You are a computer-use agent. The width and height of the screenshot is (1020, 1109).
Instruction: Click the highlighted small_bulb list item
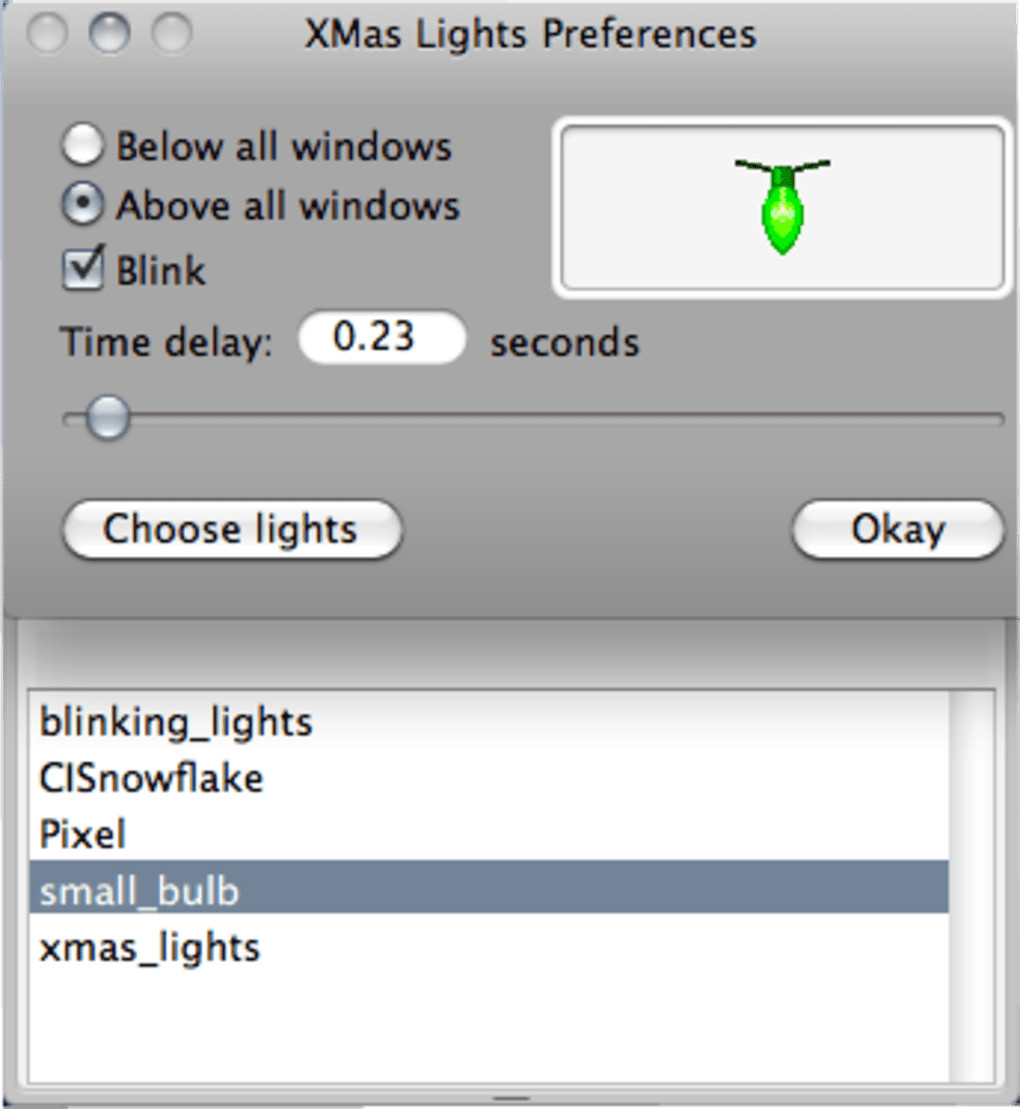click(x=140, y=889)
